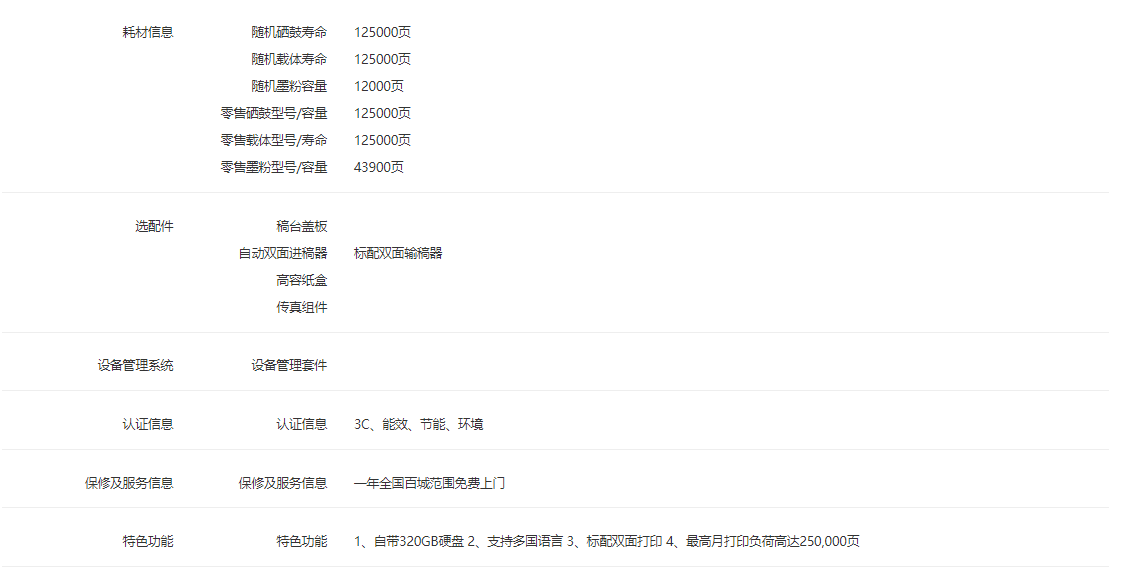Click the 设备管理套件 label
Viewport: 1124px width, 574px height.
(289, 365)
